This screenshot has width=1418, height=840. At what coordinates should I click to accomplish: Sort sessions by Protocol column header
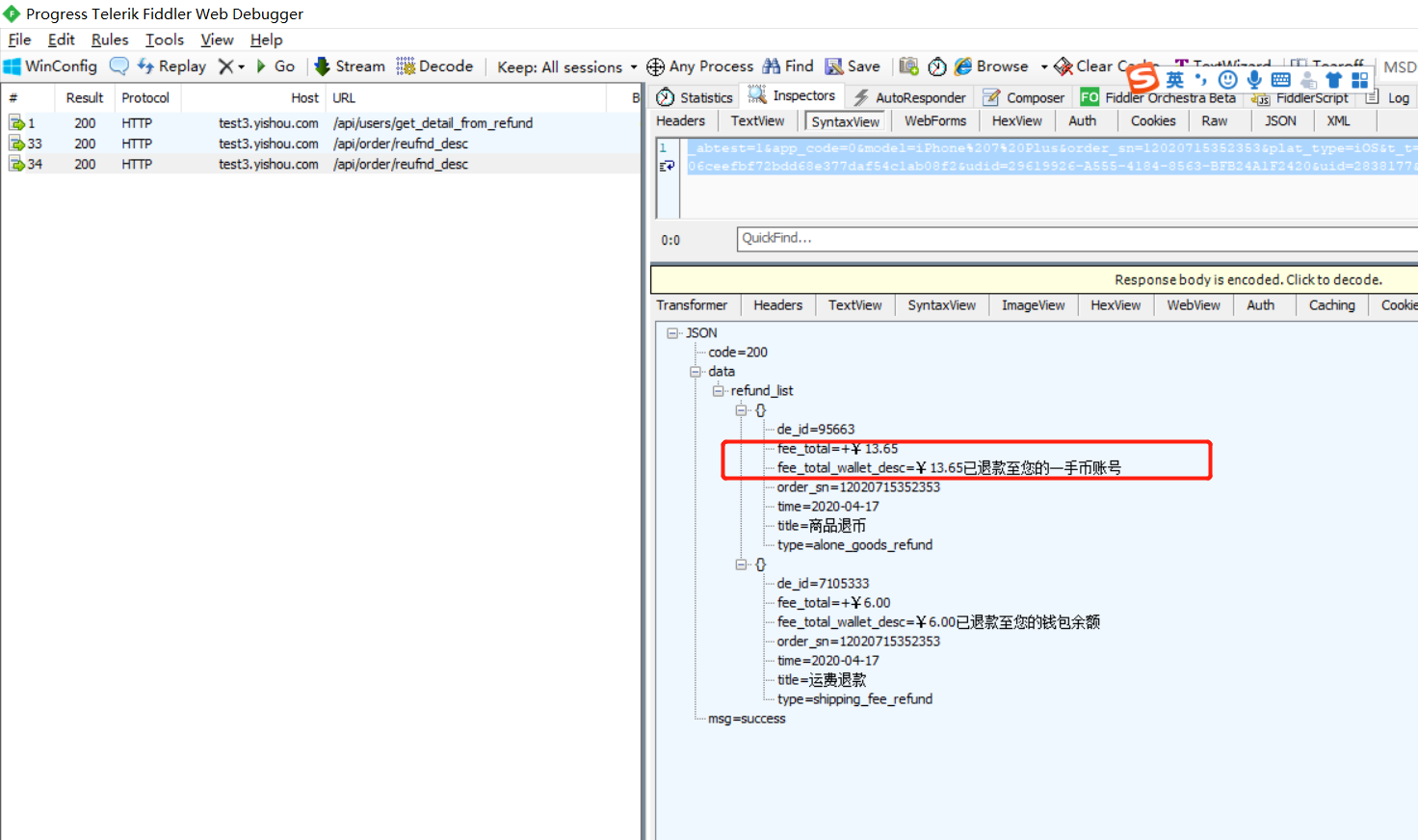pos(145,97)
